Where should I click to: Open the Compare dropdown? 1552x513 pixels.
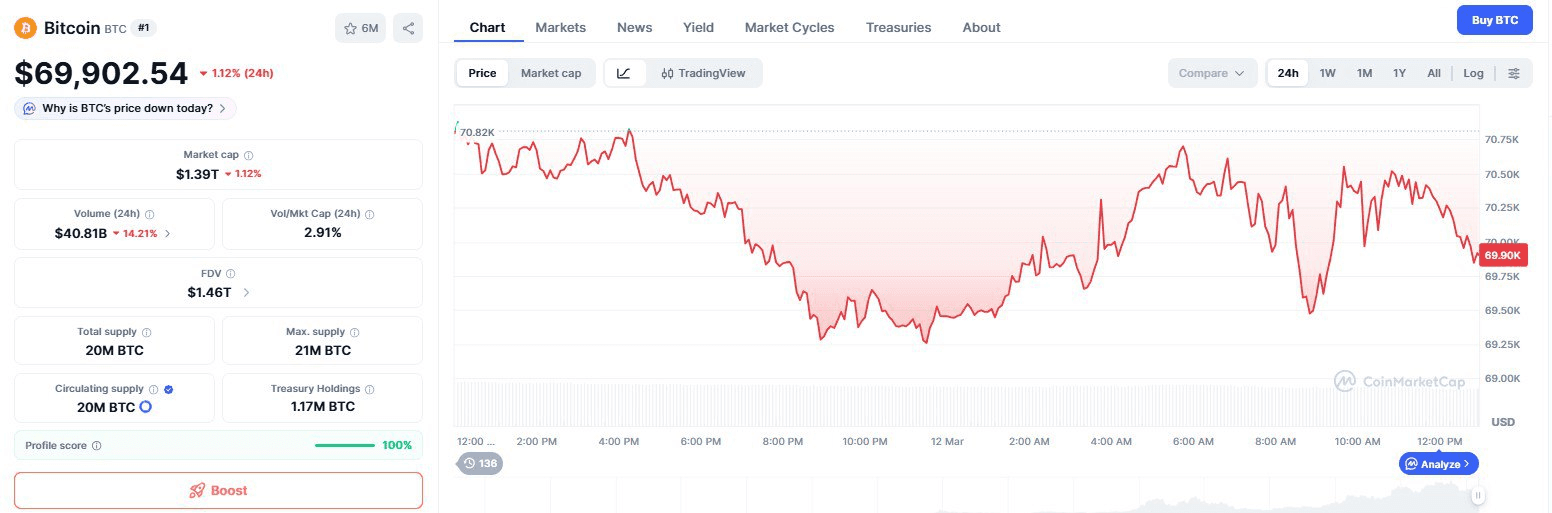pos(1211,73)
